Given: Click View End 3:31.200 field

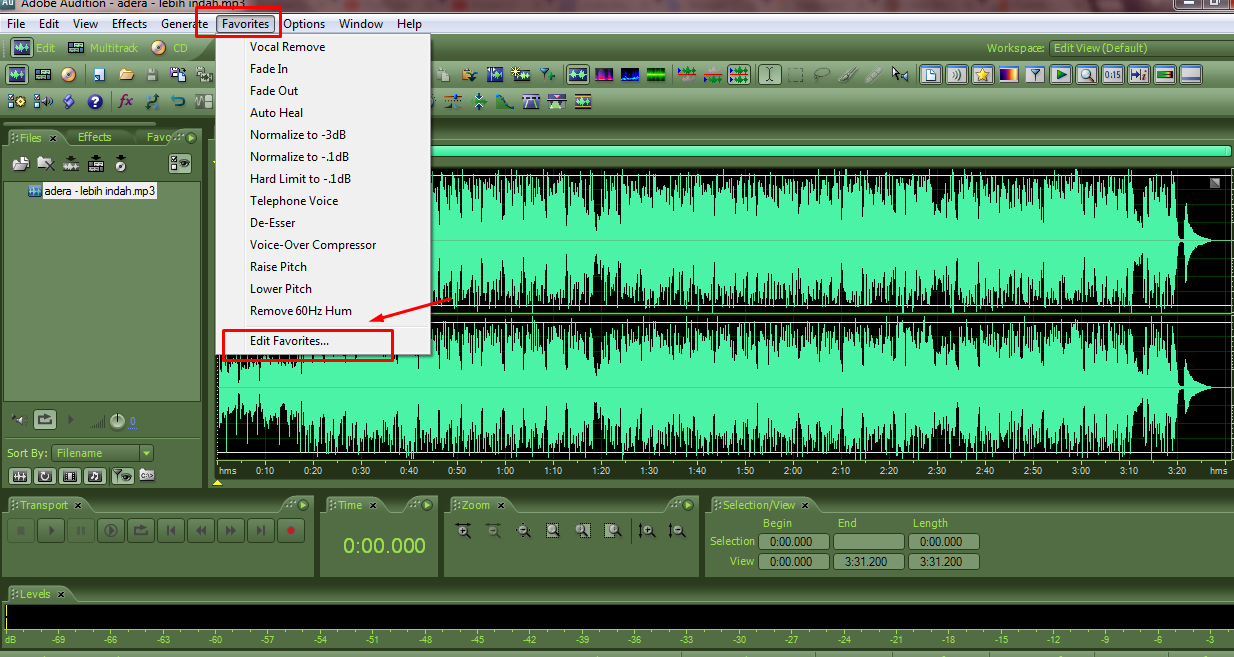Looking at the screenshot, I should click(869, 562).
